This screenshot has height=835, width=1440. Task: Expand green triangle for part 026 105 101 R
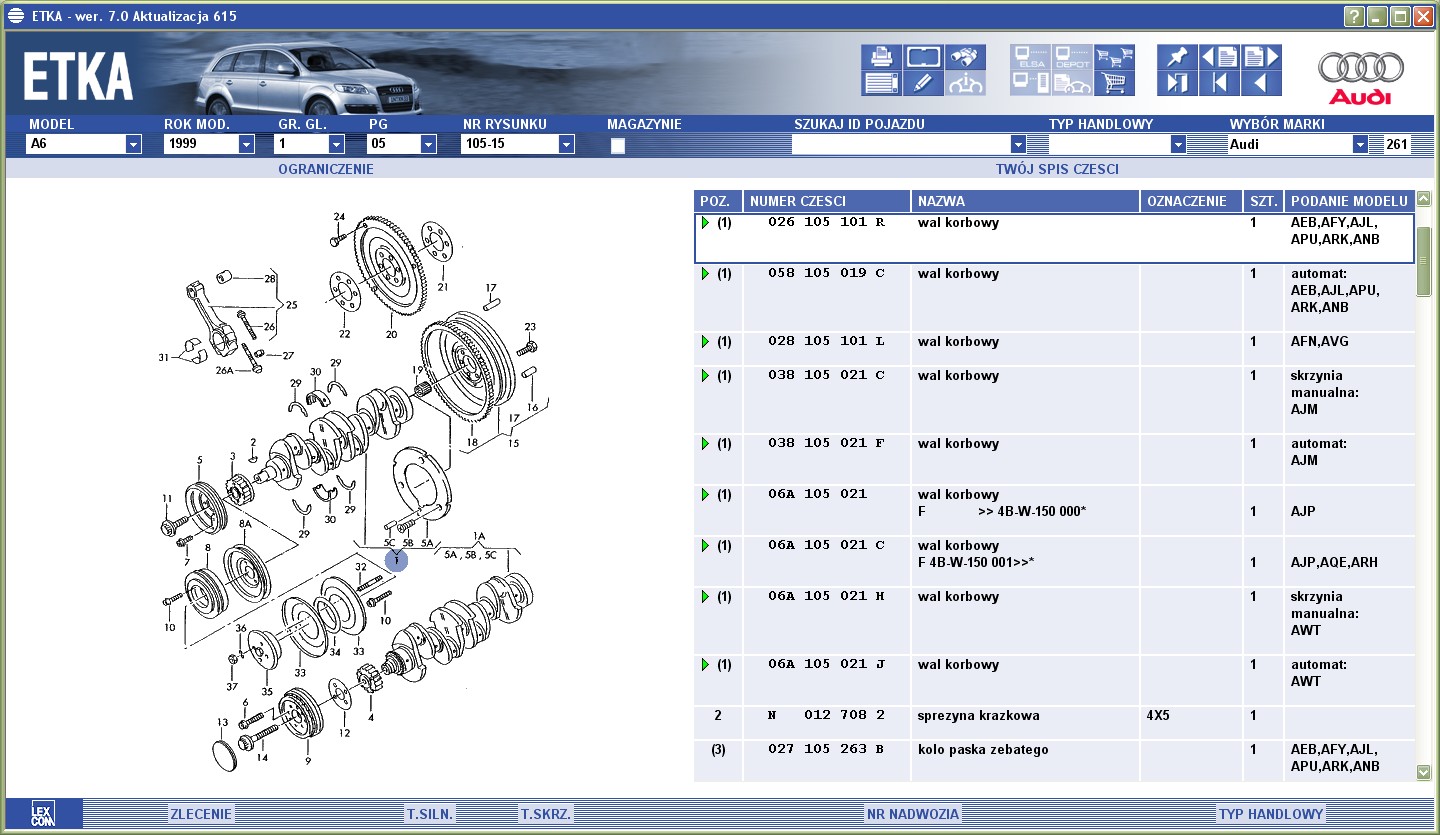point(705,222)
